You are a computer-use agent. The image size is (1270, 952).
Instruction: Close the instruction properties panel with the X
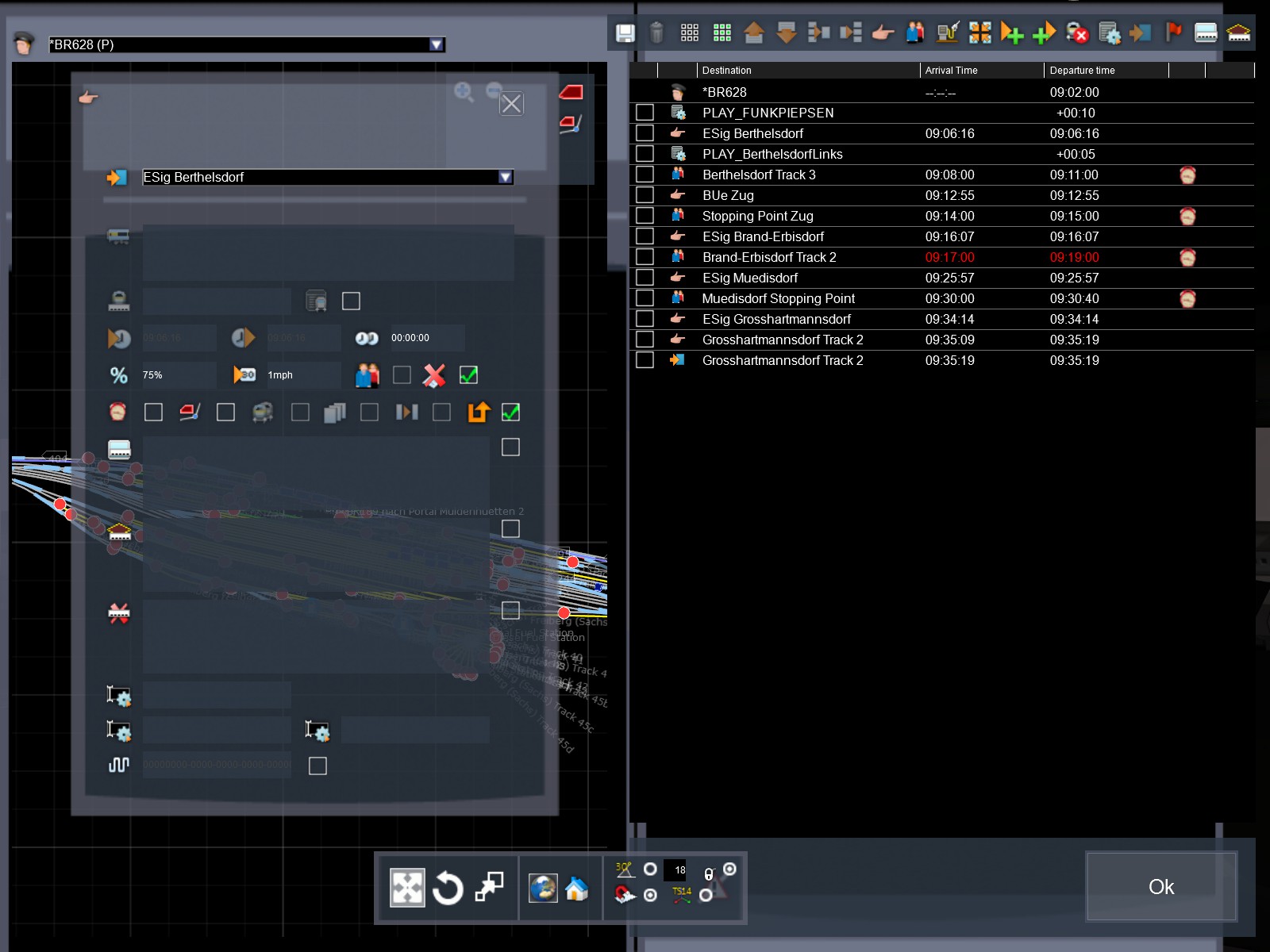[511, 104]
